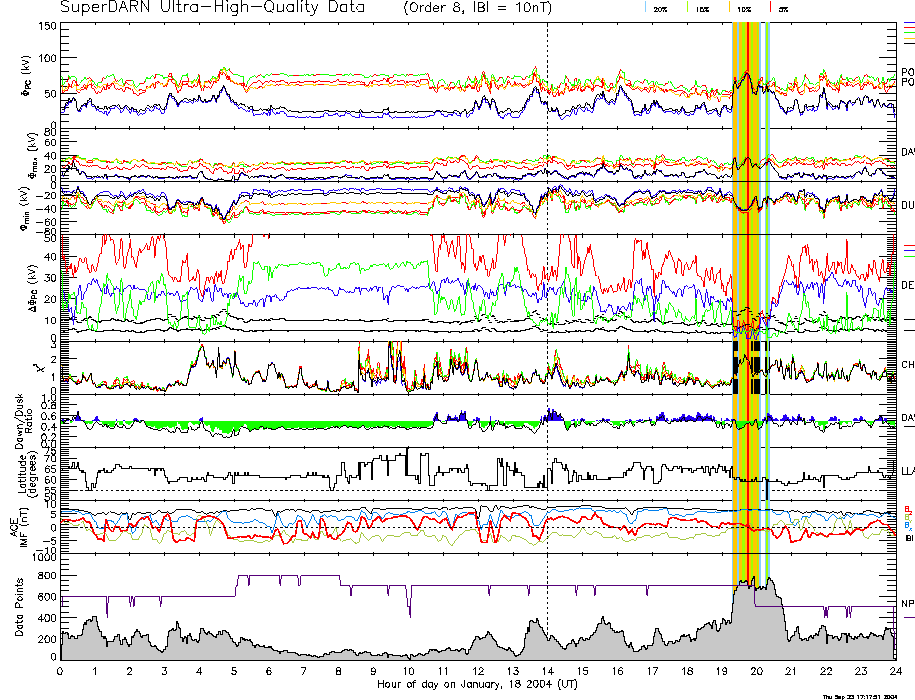Click hour tick label 10 on the time axis
This screenshot has height=700, width=915.
408,671
